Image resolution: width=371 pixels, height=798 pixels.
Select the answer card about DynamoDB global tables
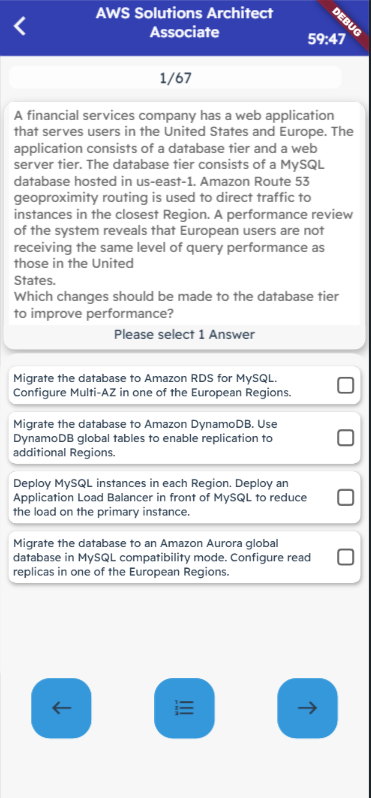point(184,438)
